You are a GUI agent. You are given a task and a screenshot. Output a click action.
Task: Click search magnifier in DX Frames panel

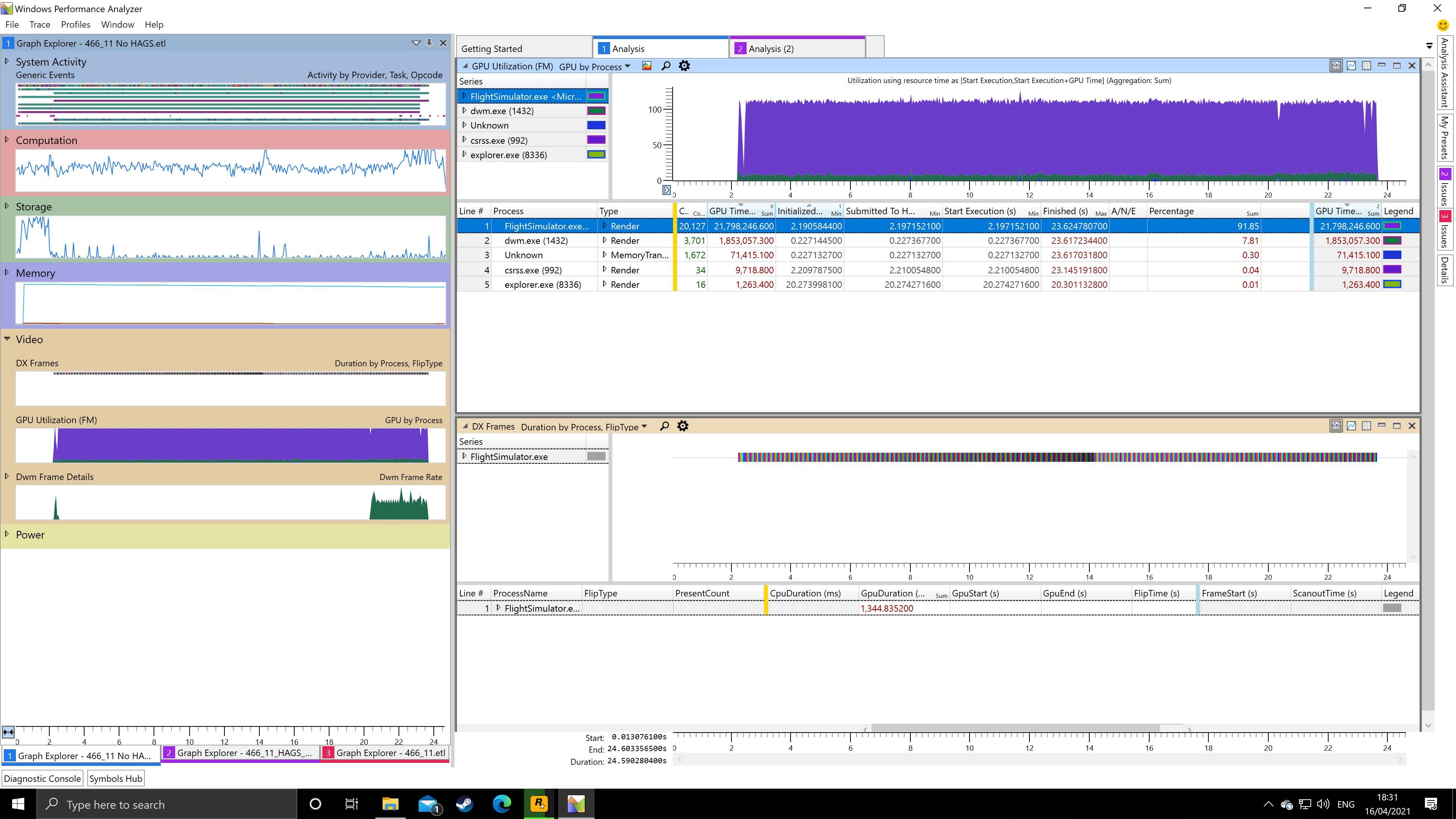tap(664, 426)
